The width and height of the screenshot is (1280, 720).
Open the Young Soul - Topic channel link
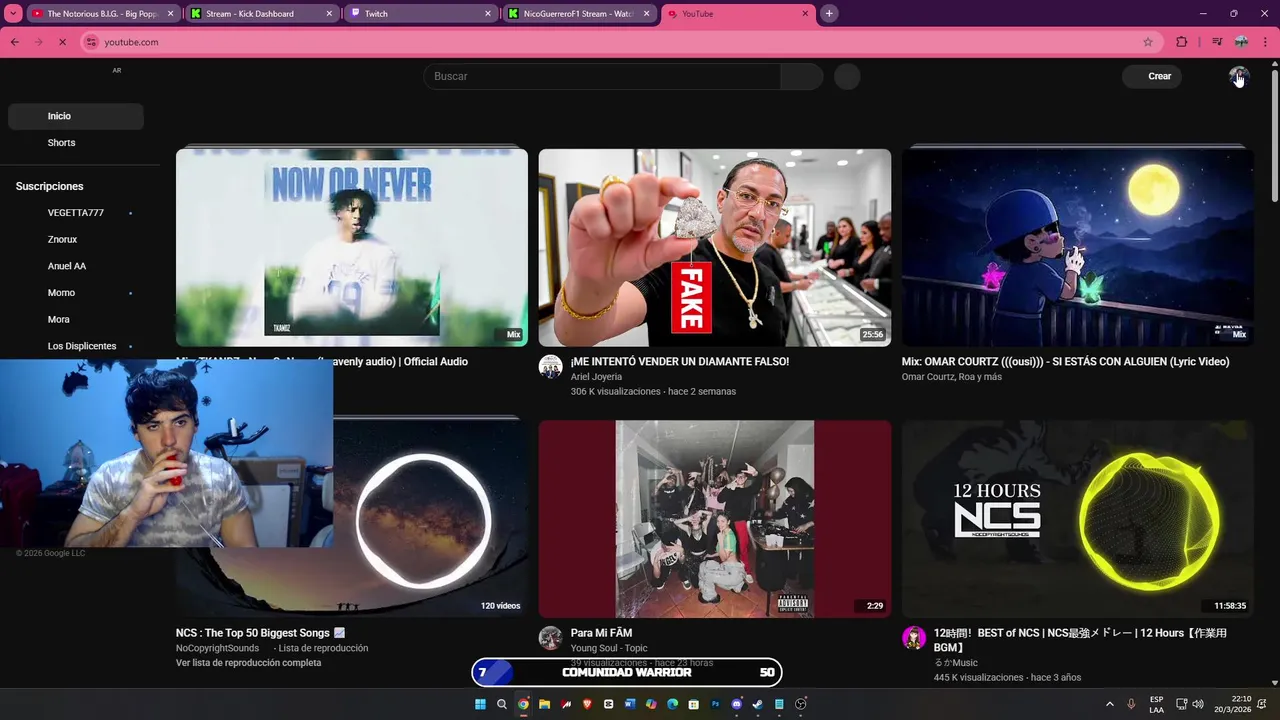(x=609, y=648)
